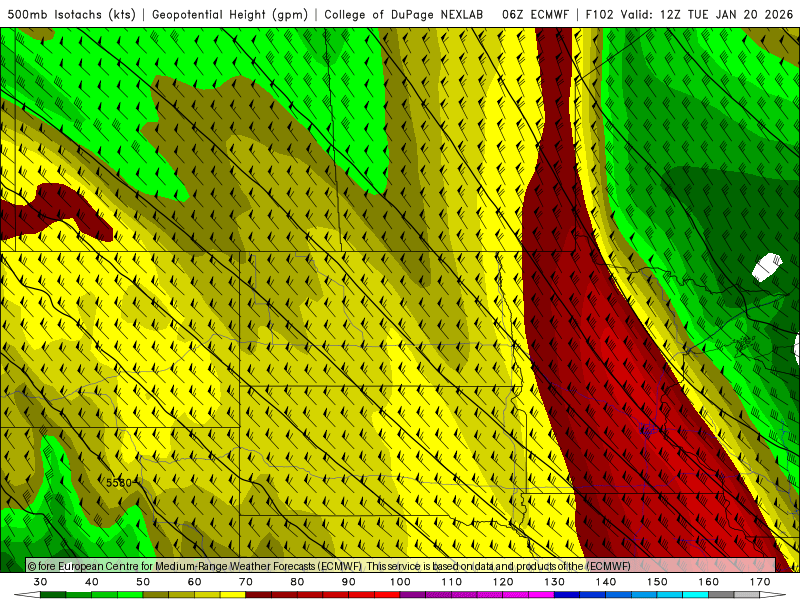800x600 pixels.
Task: Click the 100 value on the color scale
Action: 400,582
